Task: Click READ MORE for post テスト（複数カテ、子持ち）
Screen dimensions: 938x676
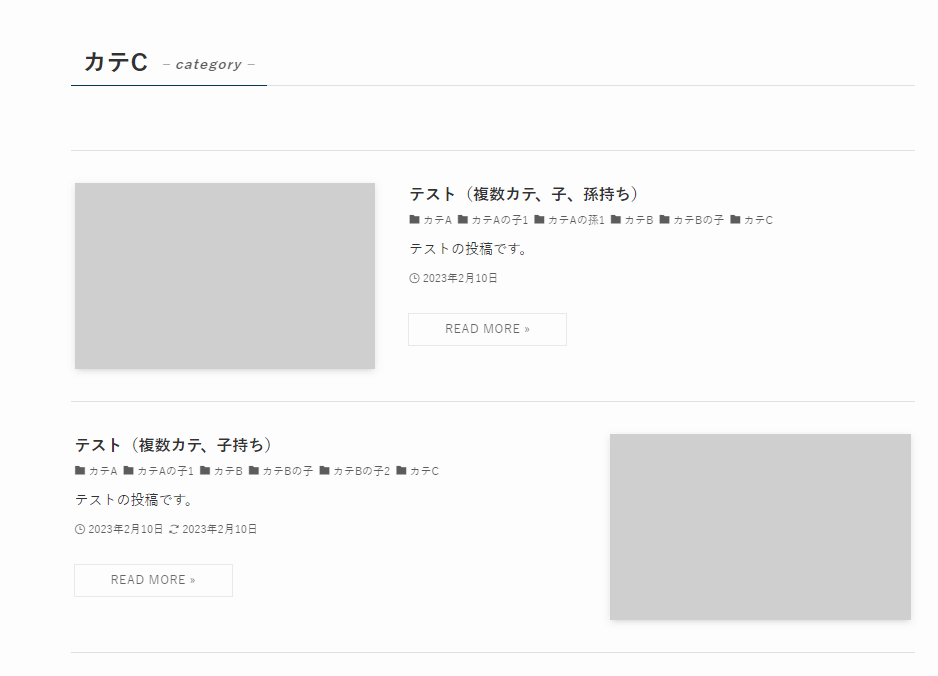Action: click(153, 580)
